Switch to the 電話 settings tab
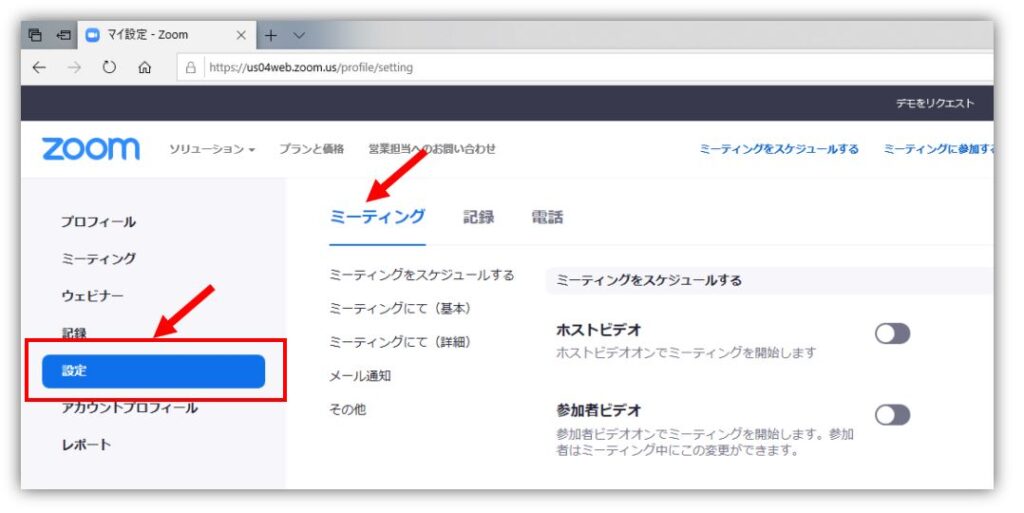Viewport: 1024px width, 513px height. point(547,217)
